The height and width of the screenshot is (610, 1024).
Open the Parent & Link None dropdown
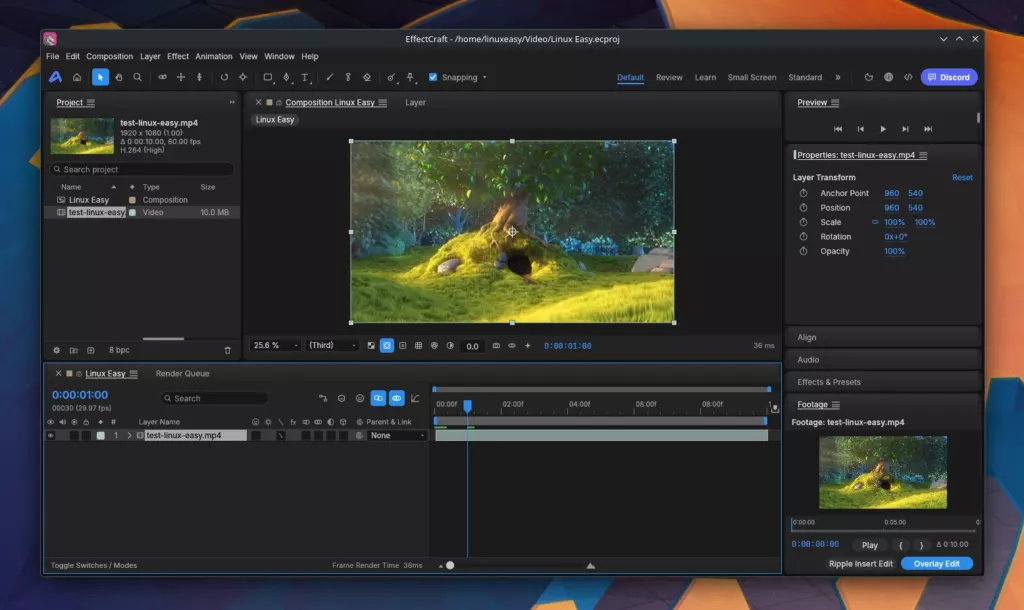point(397,435)
